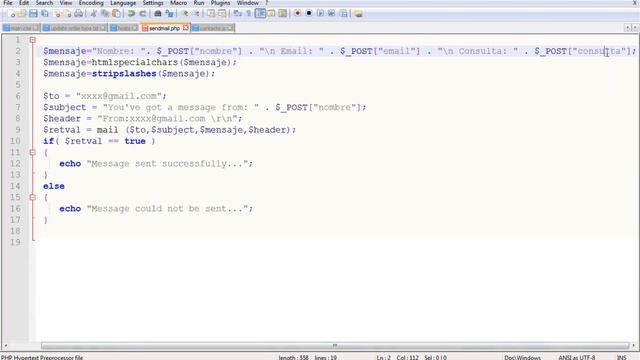Create a new file with New toolbar icon
Screen dimensions: 640x360
tap(12, 14)
